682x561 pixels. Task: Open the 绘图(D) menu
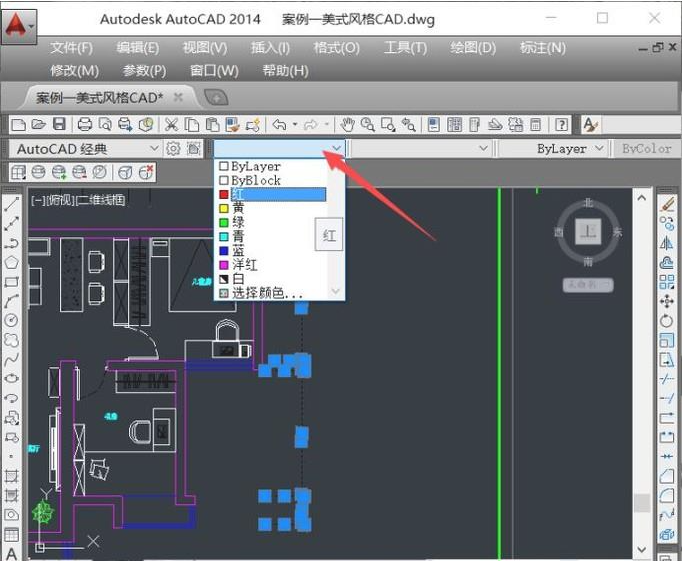(x=473, y=48)
